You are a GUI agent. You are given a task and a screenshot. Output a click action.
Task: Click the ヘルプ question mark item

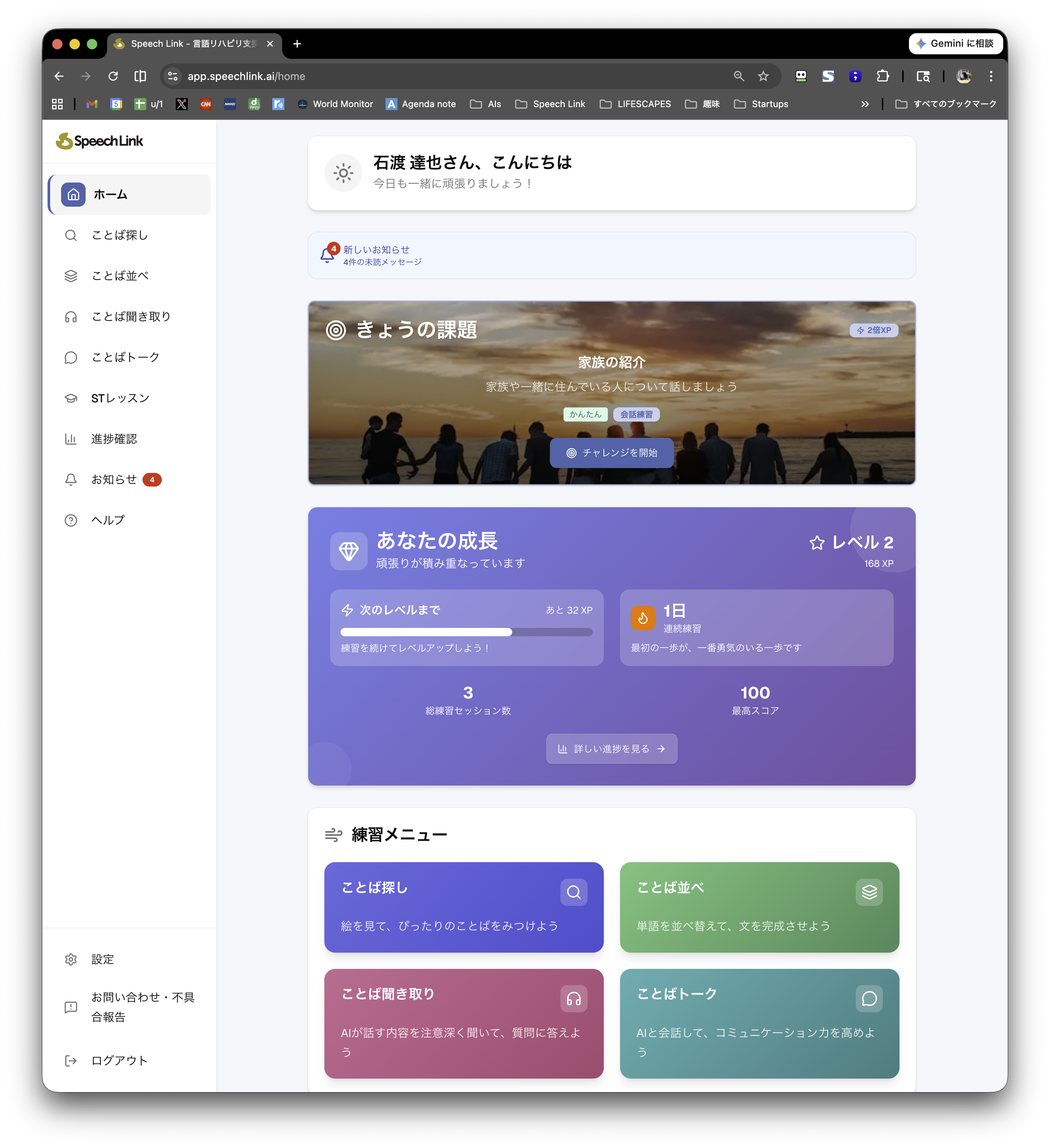[129, 520]
